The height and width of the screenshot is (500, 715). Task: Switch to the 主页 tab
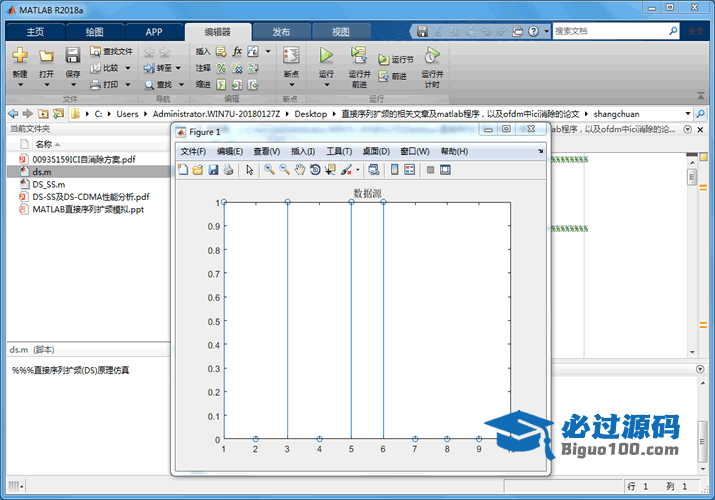click(x=35, y=31)
